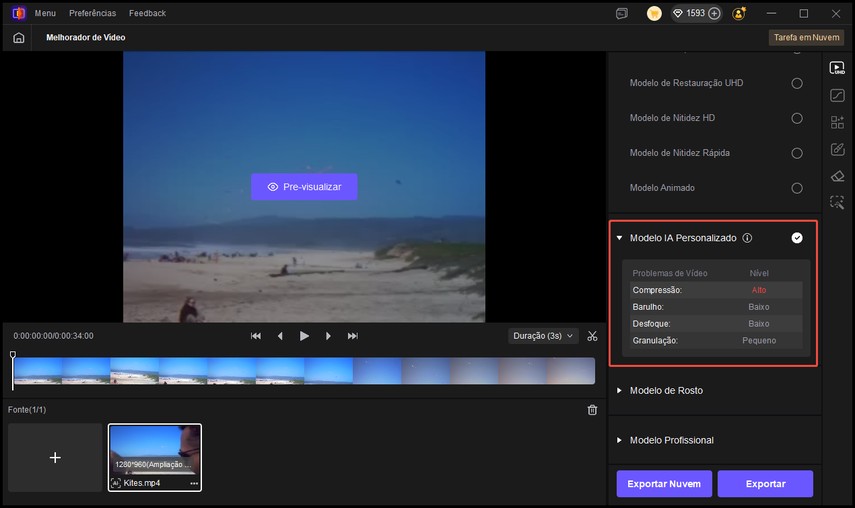Step forward one frame
The image size is (855, 508).
coord(328,336)
